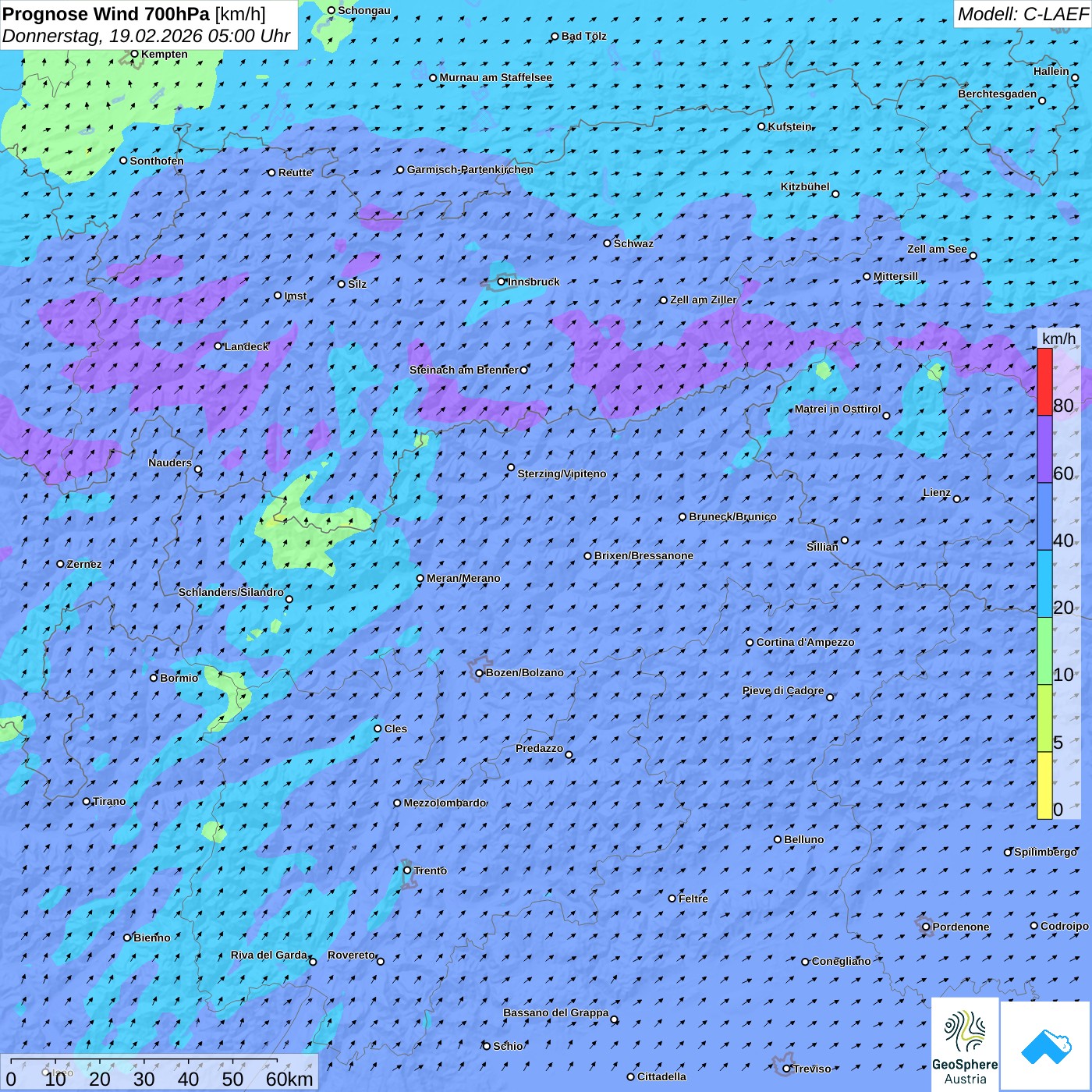Click the Spilimbergo marker dot
The height and width of the screenshot is (1092, 1092).
click(x=1008, y=853)
